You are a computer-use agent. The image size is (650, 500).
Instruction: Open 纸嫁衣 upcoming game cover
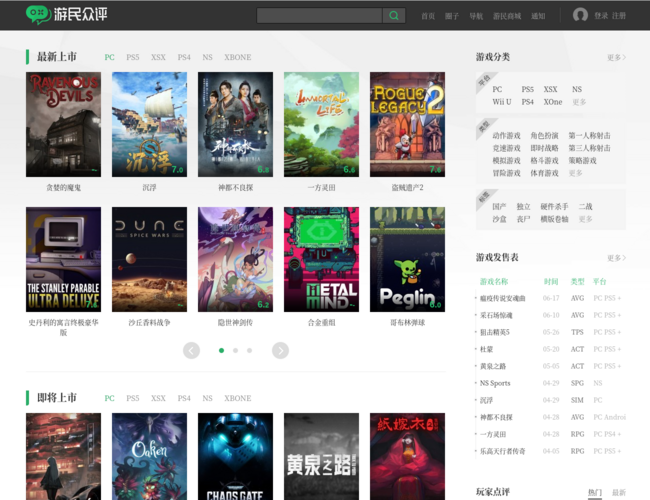pos(407,456)
